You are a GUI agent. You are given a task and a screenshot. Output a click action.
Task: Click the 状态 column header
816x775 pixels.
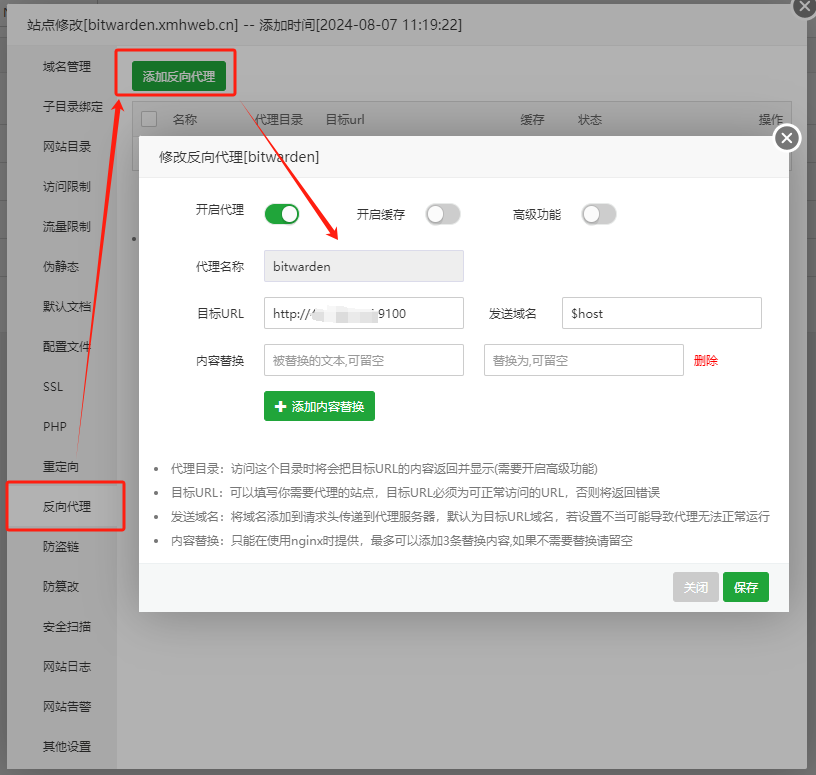[590, 120]
